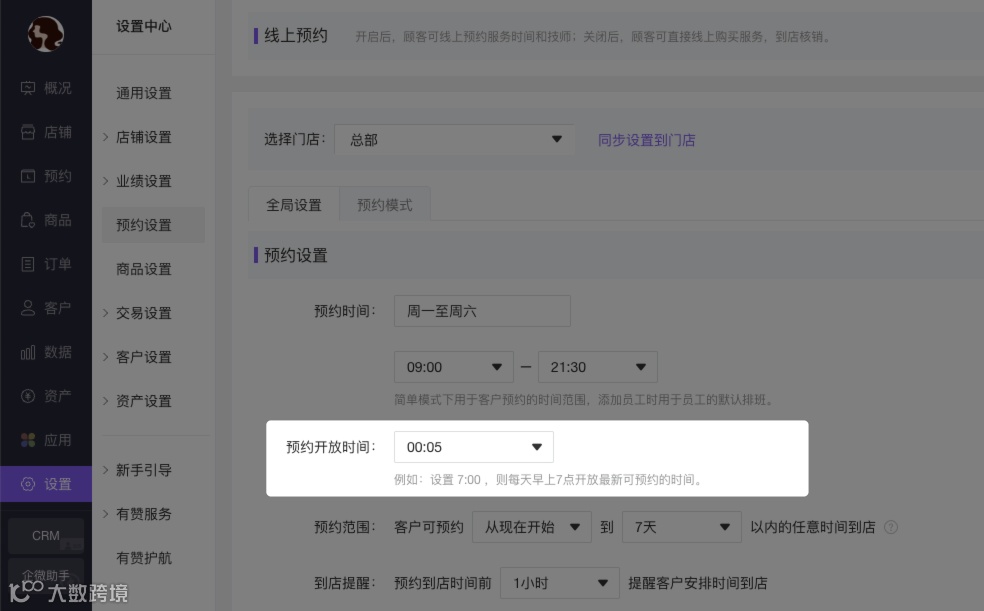Image resolution: width=984 pixels, height=611 pixels.
Task: Open the 从现在开始 range dropdown
Action: tap(532, 527)
